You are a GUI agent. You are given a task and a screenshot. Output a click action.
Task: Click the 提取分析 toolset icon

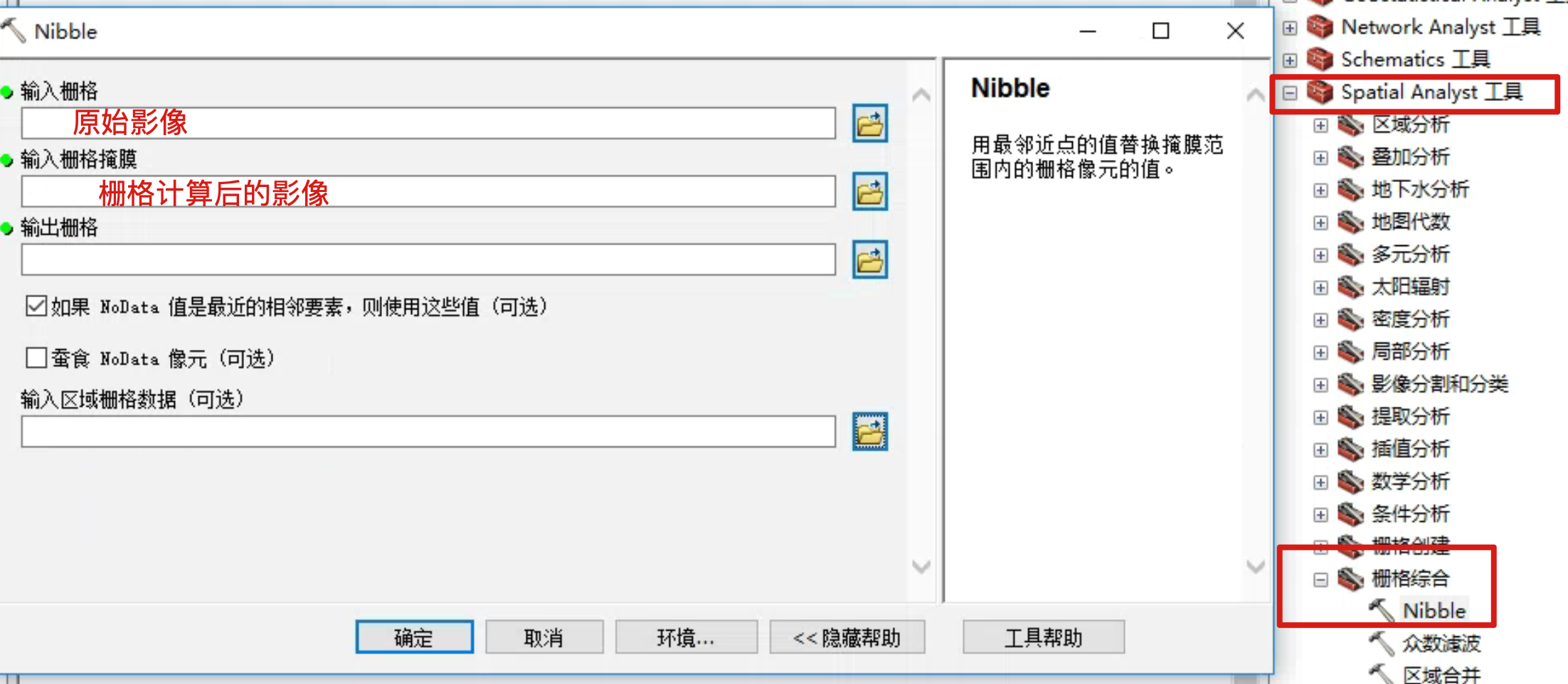[1350, 417]
